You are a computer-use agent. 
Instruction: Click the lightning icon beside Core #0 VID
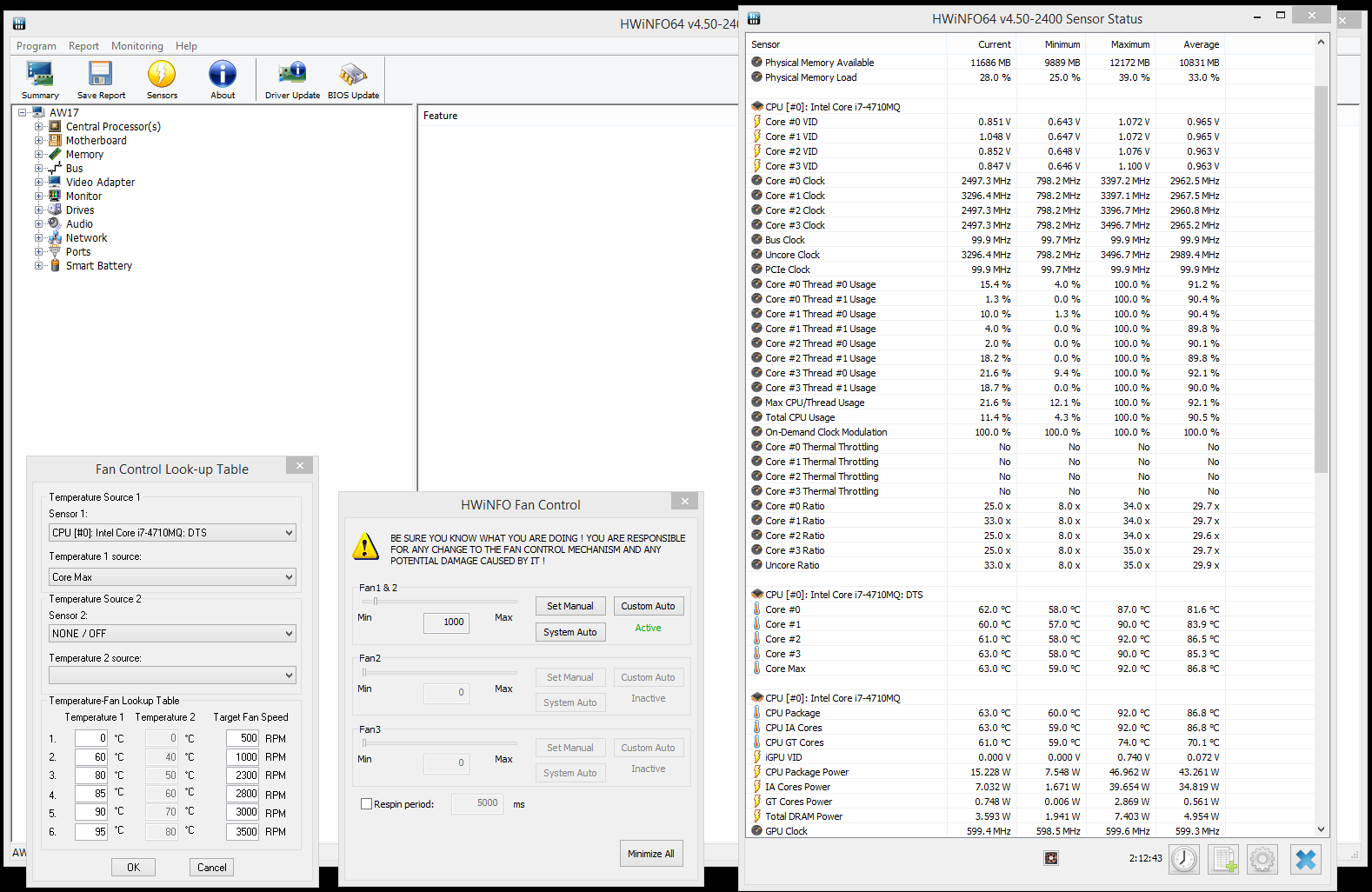[x=756, y=122]
